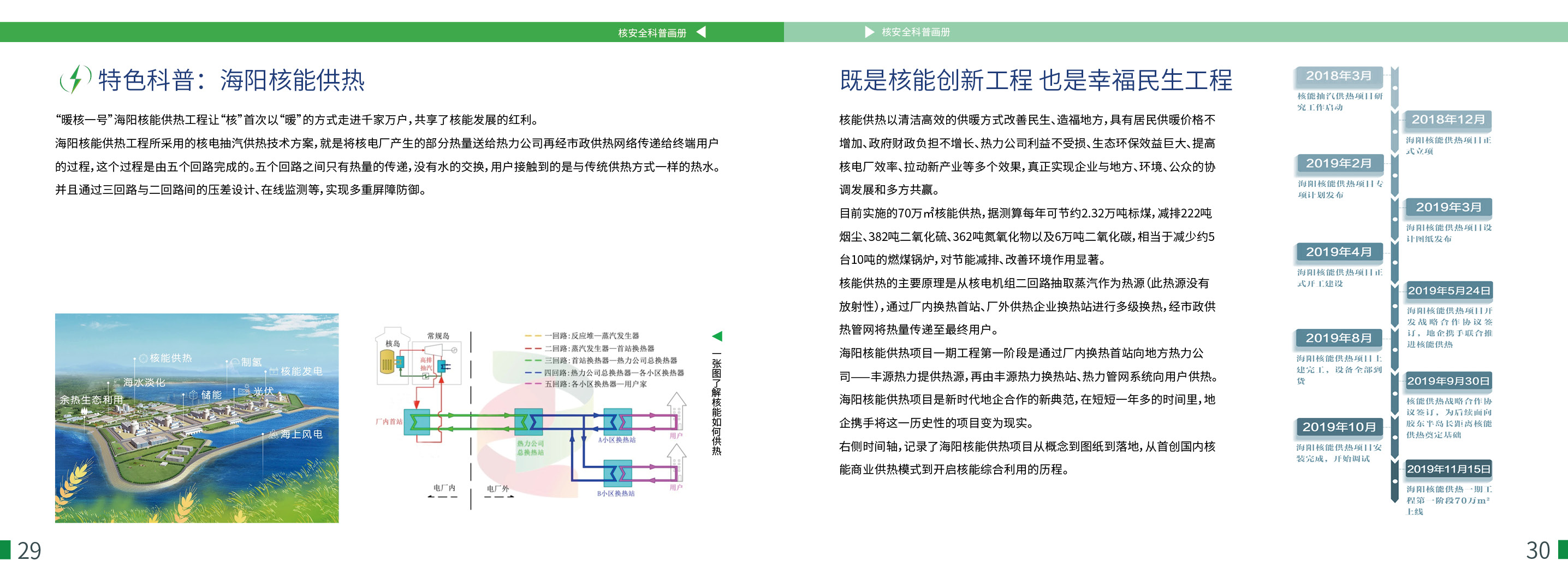Click the white right-pointing triangle in the right header
Screen dimensions: 1568x578
point(869,32)
